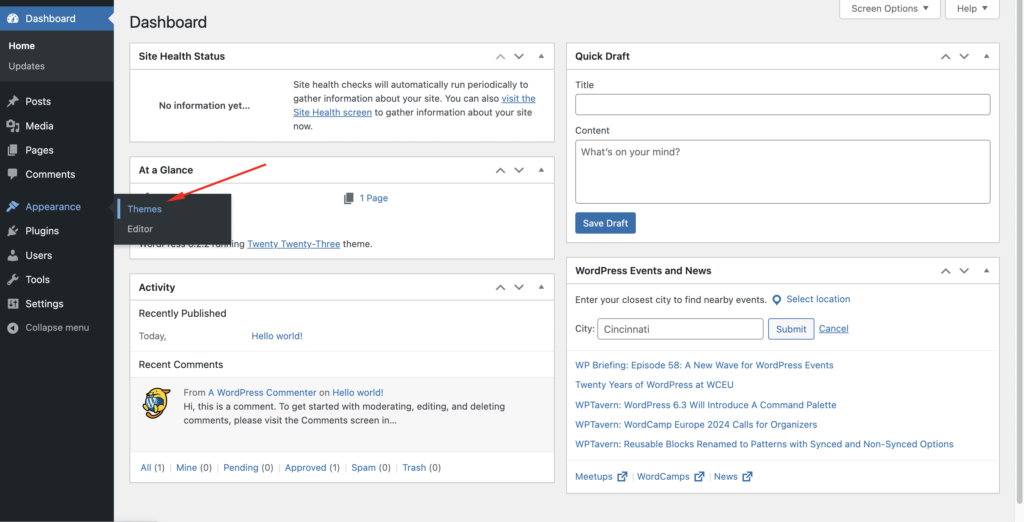
Task: Open the Screen Options dropdown
Action: 889,9
